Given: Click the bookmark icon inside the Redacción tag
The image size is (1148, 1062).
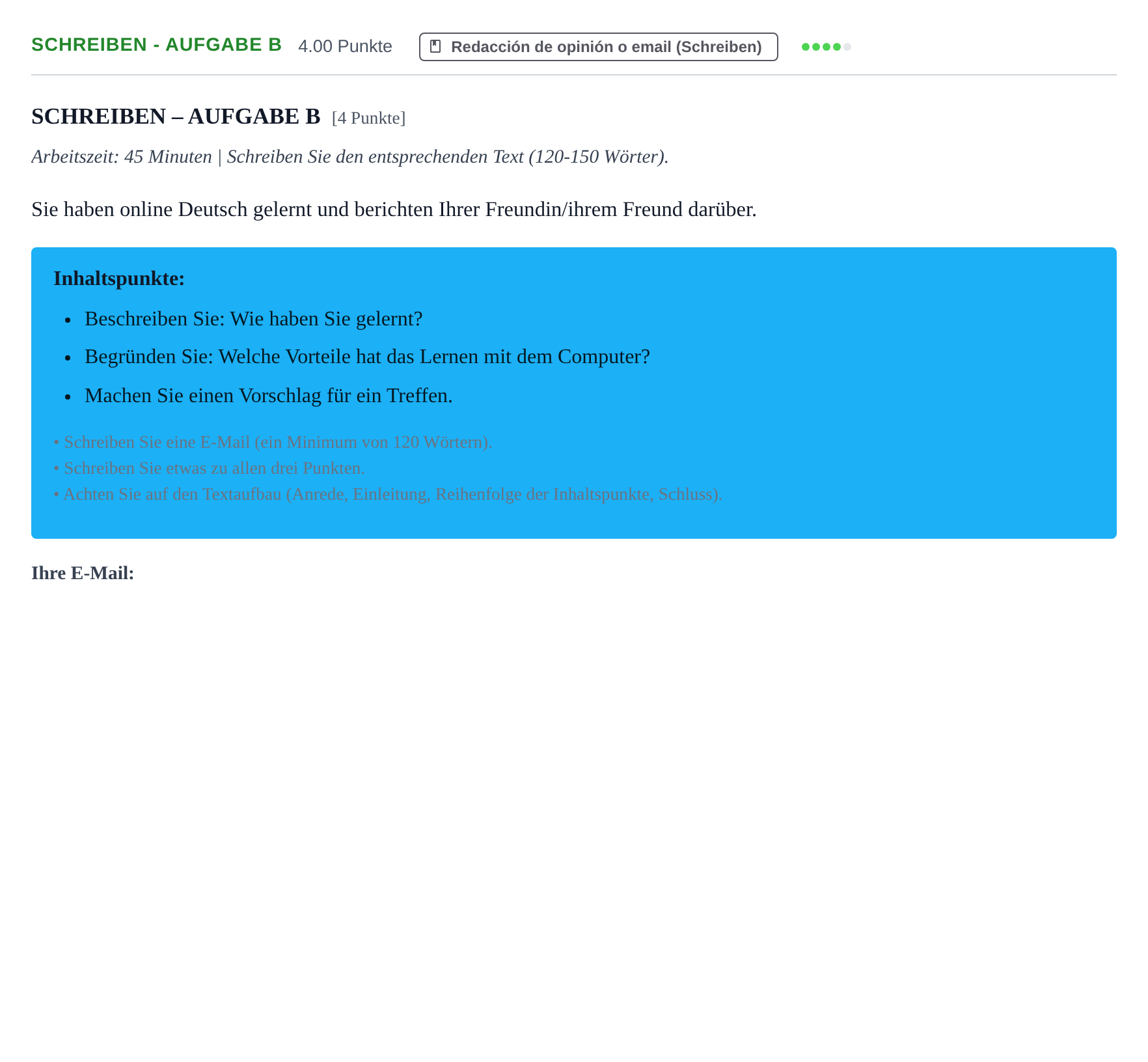Looking at the screenshot, I should point(435,47).
